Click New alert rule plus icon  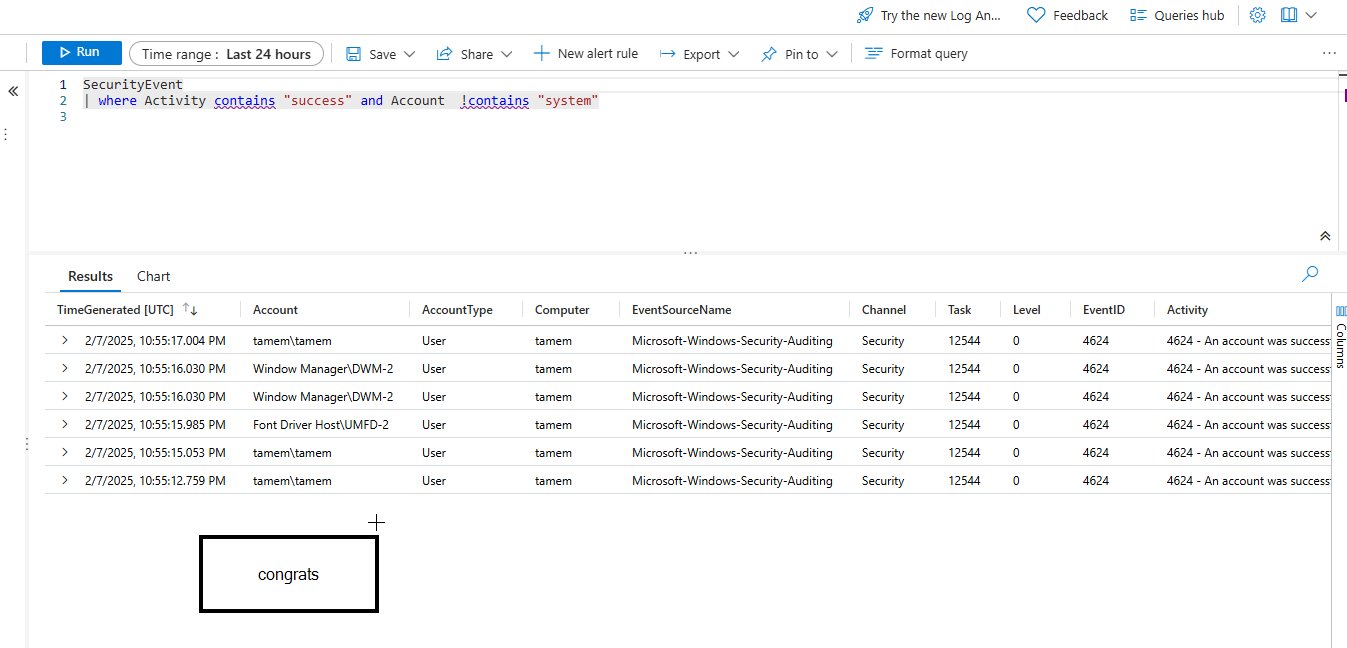(541, 53)
